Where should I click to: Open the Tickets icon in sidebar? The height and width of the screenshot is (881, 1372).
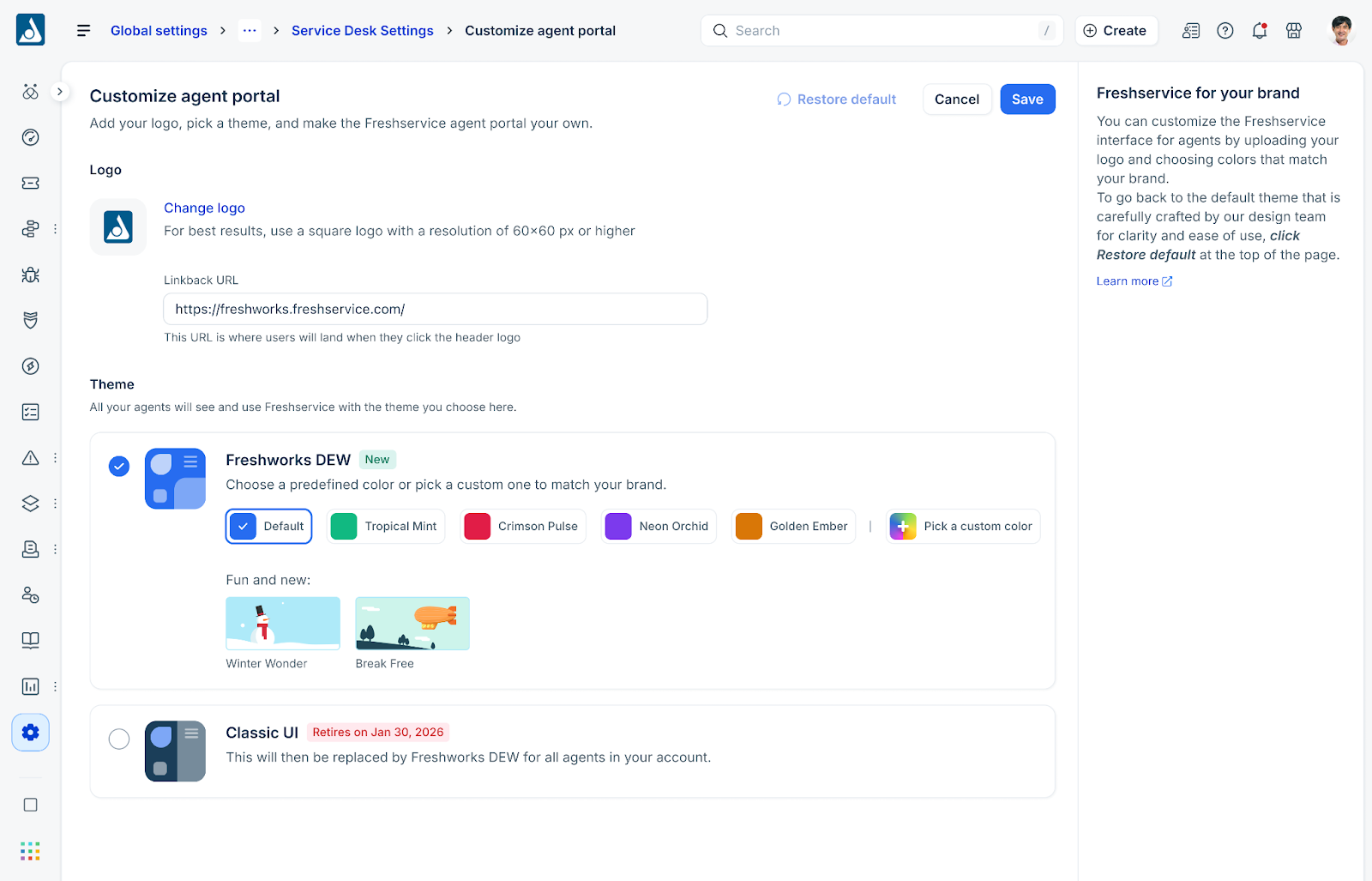coord(30,183)
